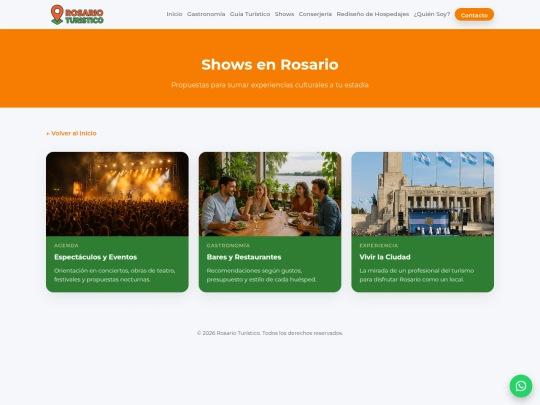Click the La mirada de un profesional text
This screenshot has width=540, height=405.
tap(417, 275)
